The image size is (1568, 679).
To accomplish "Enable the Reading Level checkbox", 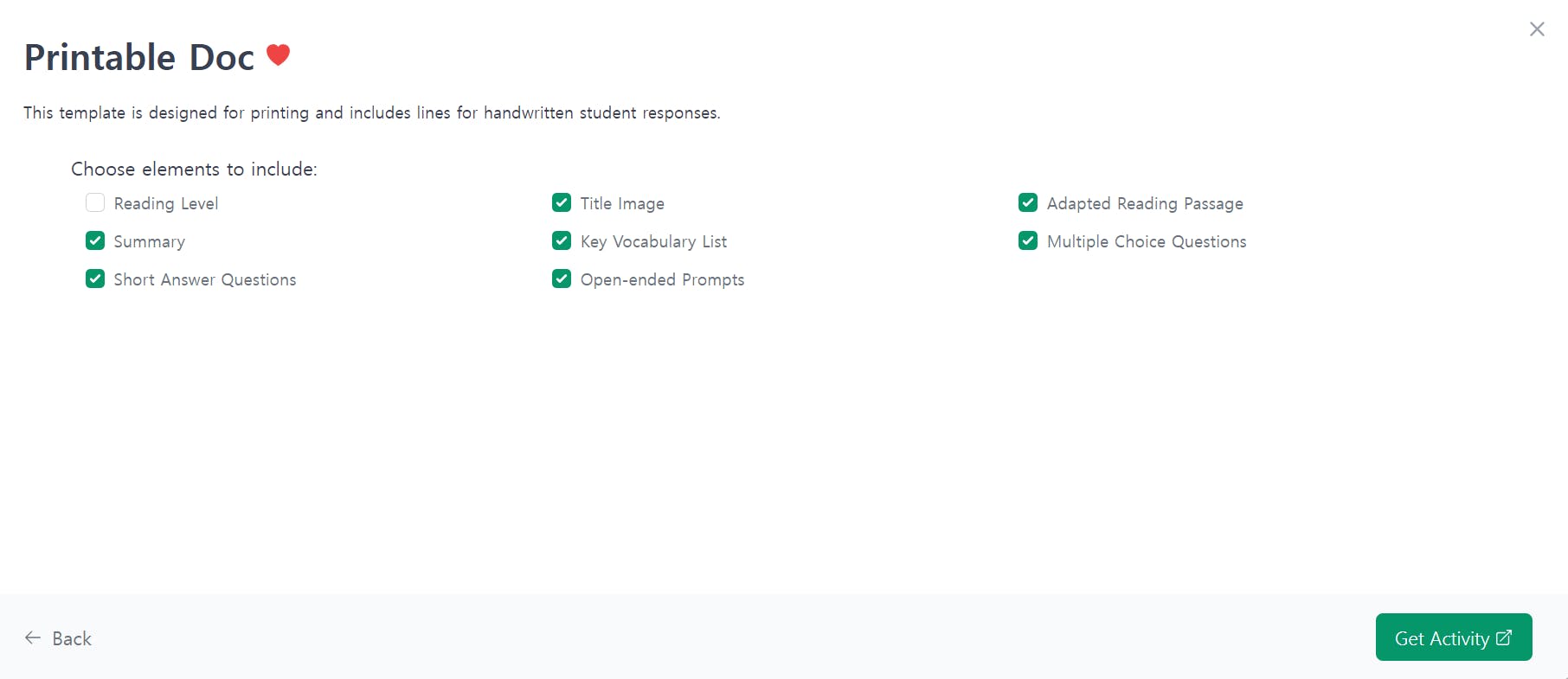I will (95, 202).
